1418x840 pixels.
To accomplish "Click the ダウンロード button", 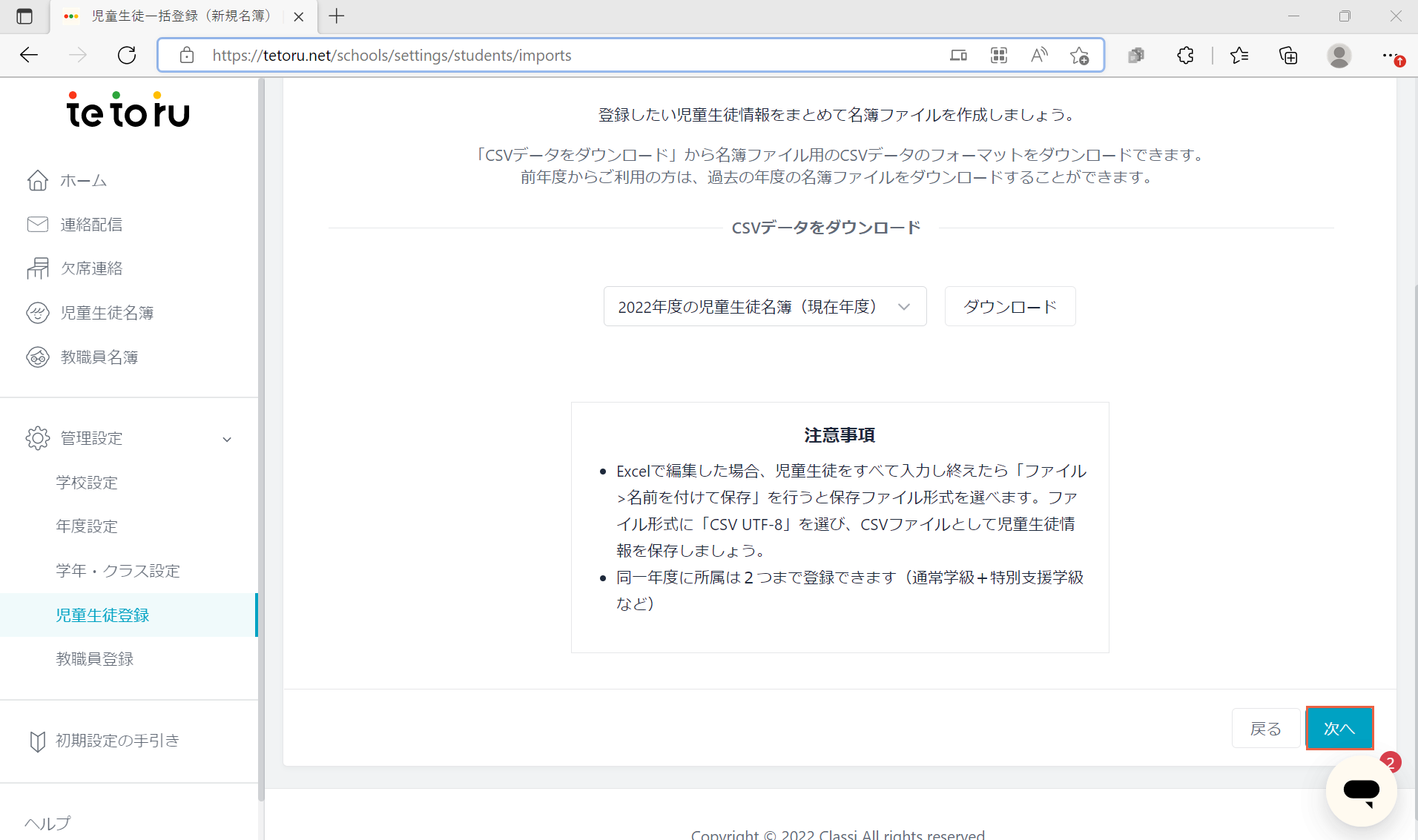I will [1010, 306].
